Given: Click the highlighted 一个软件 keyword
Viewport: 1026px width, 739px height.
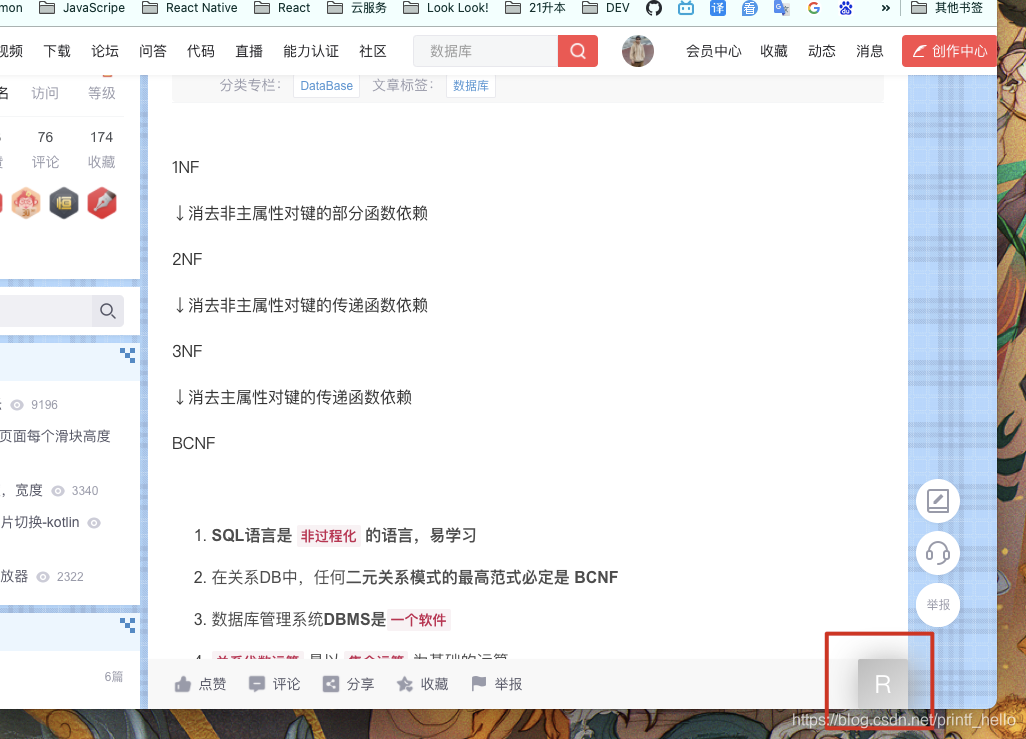Looking at the screenshot, I should tap(419, 620).
